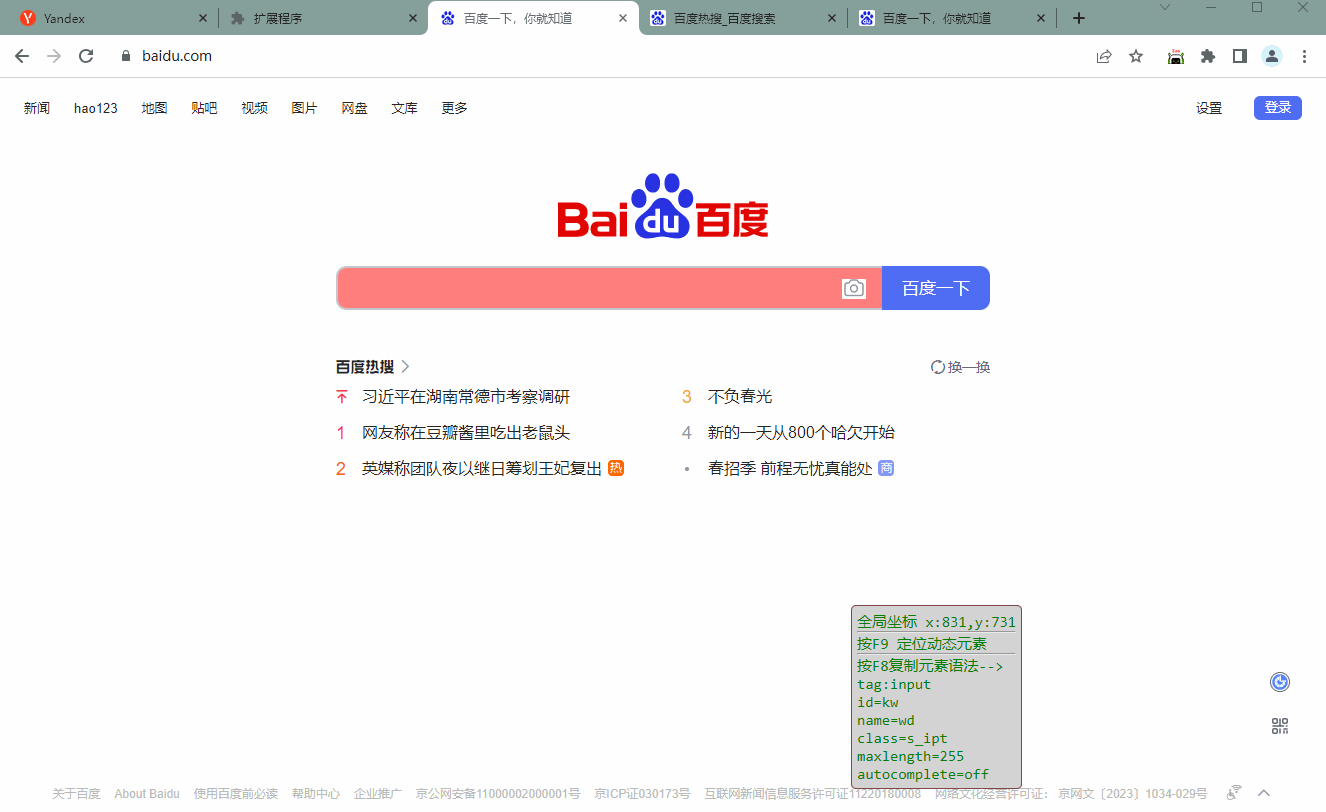The width and height of the screenshot is (1326, 812).
Task: Open the 设置 settings link
Action: click(x=1209, y=108)
